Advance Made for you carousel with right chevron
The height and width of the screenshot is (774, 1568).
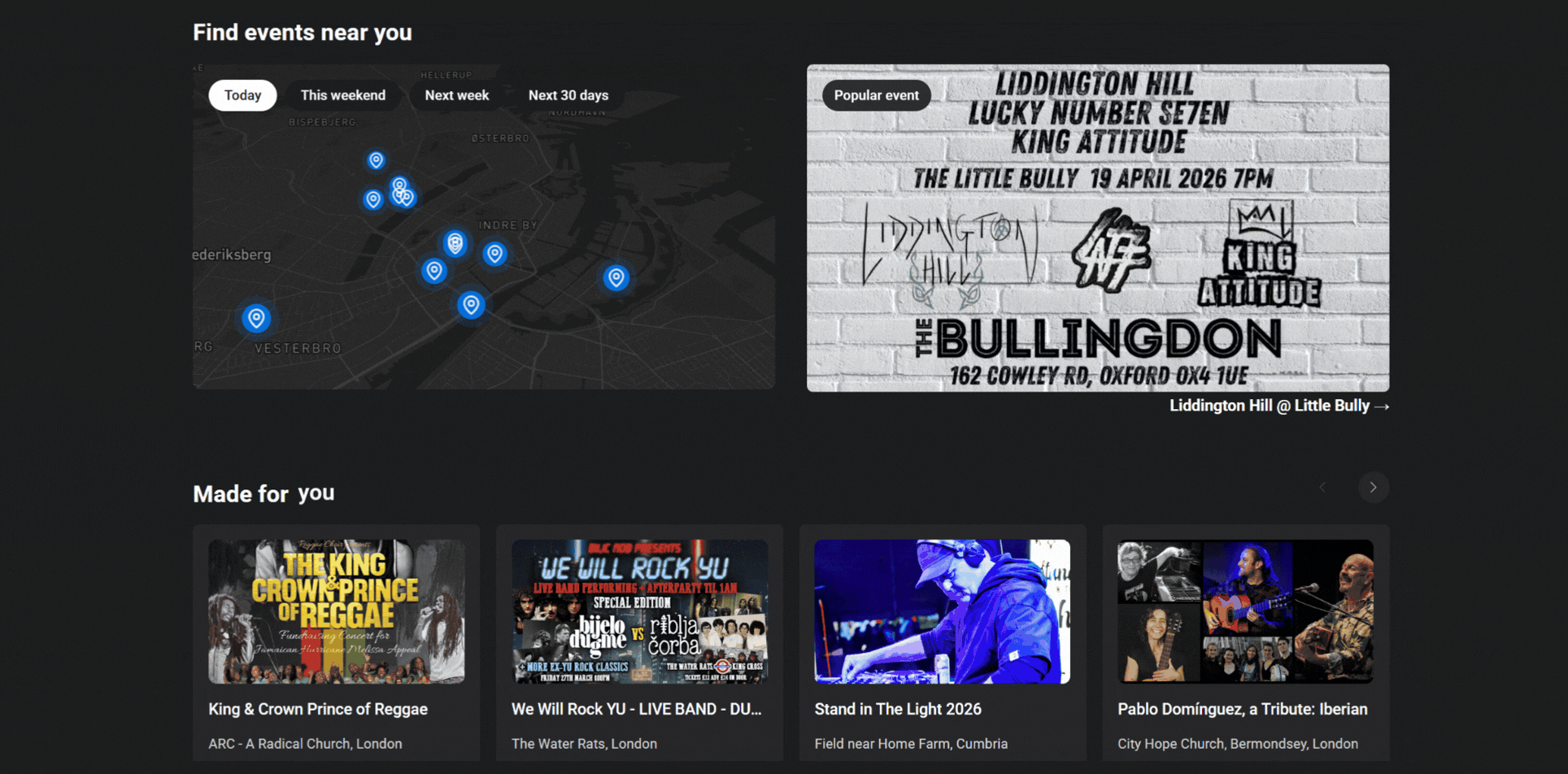click(x=1373, y=487)
